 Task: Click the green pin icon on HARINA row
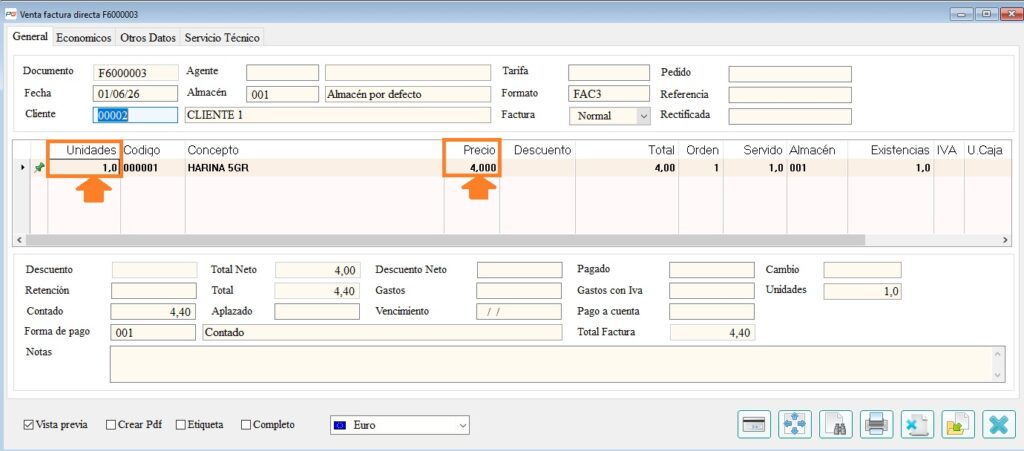(x=39, y=168)
